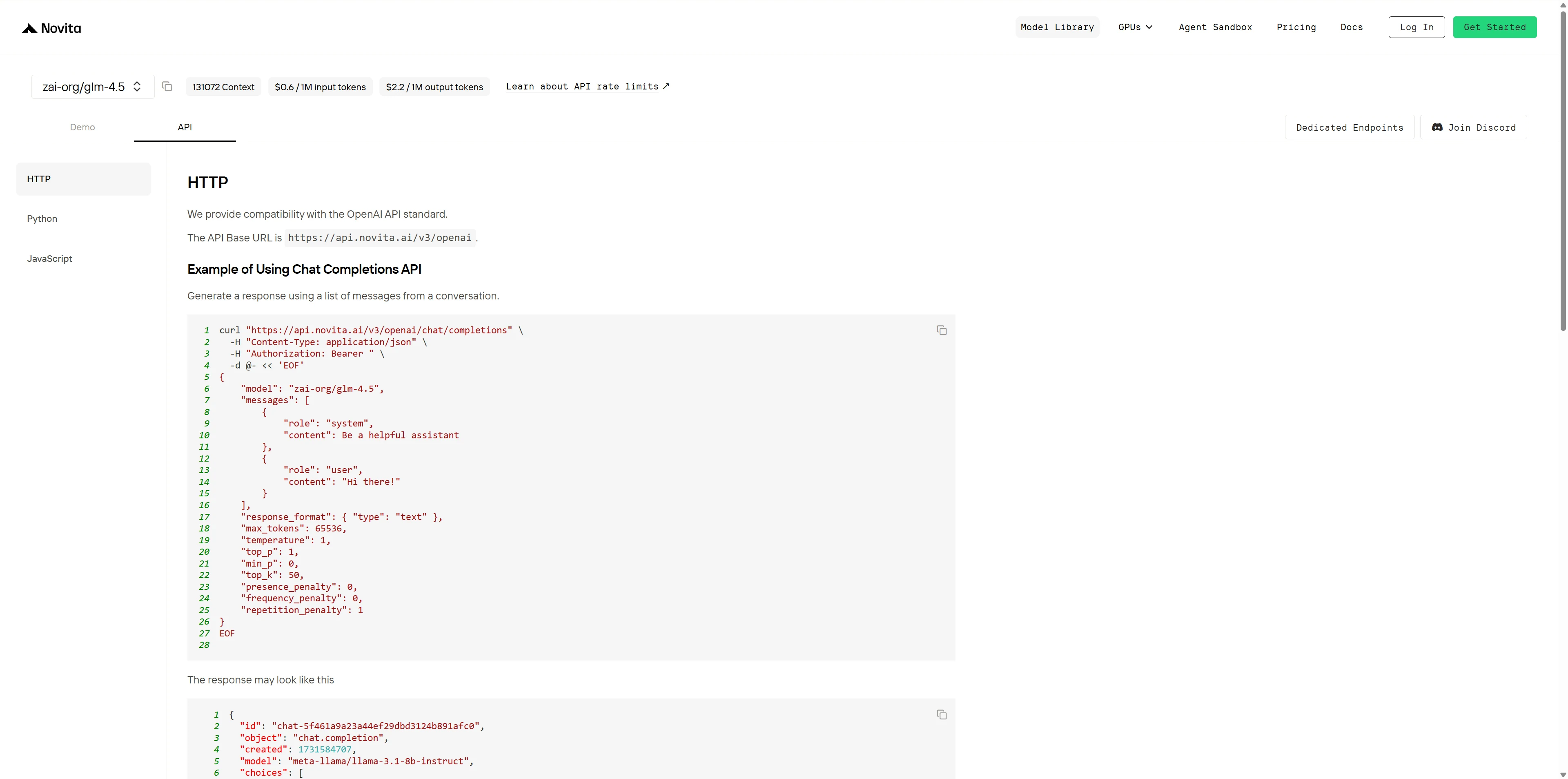Image resolution: width=1568 pixels, height=779 pixels.
Task: Click the "repetition_penalty": 1 line
Action: (x=302, y=610)
